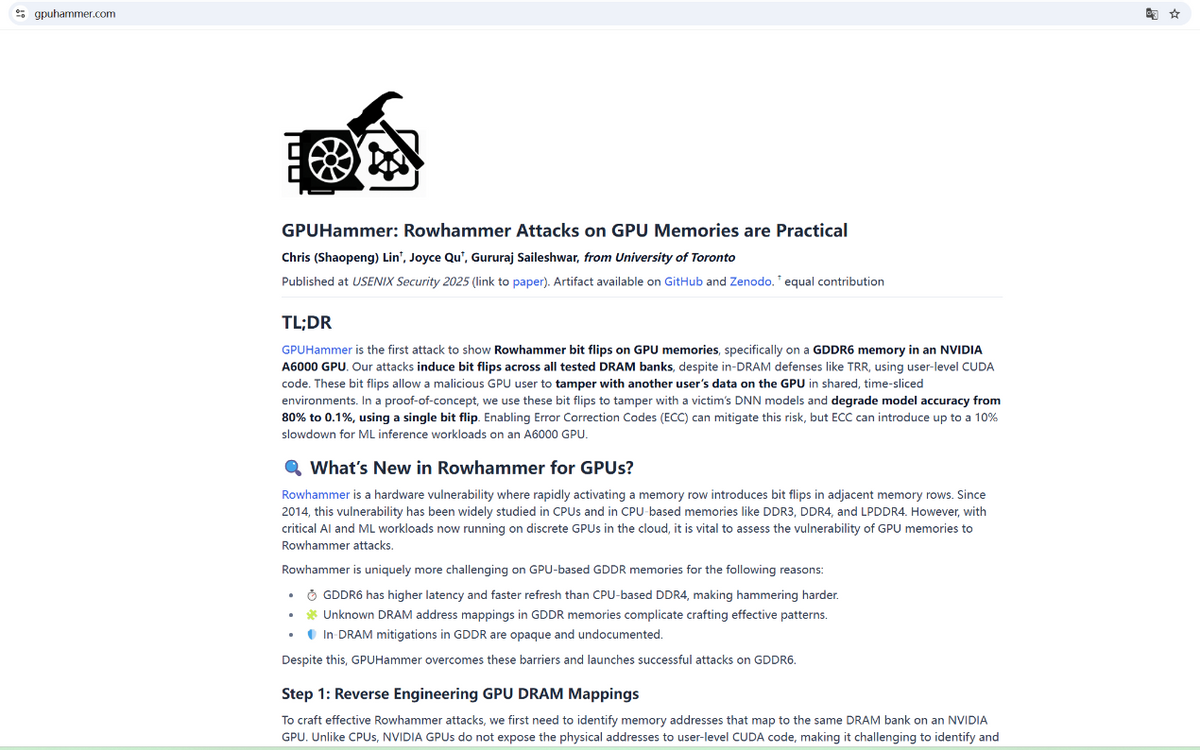Follow the Rowhammer link starting the hardware vulnerability paragraph
The image size is (1200, 750).
[x=316, y=495]
